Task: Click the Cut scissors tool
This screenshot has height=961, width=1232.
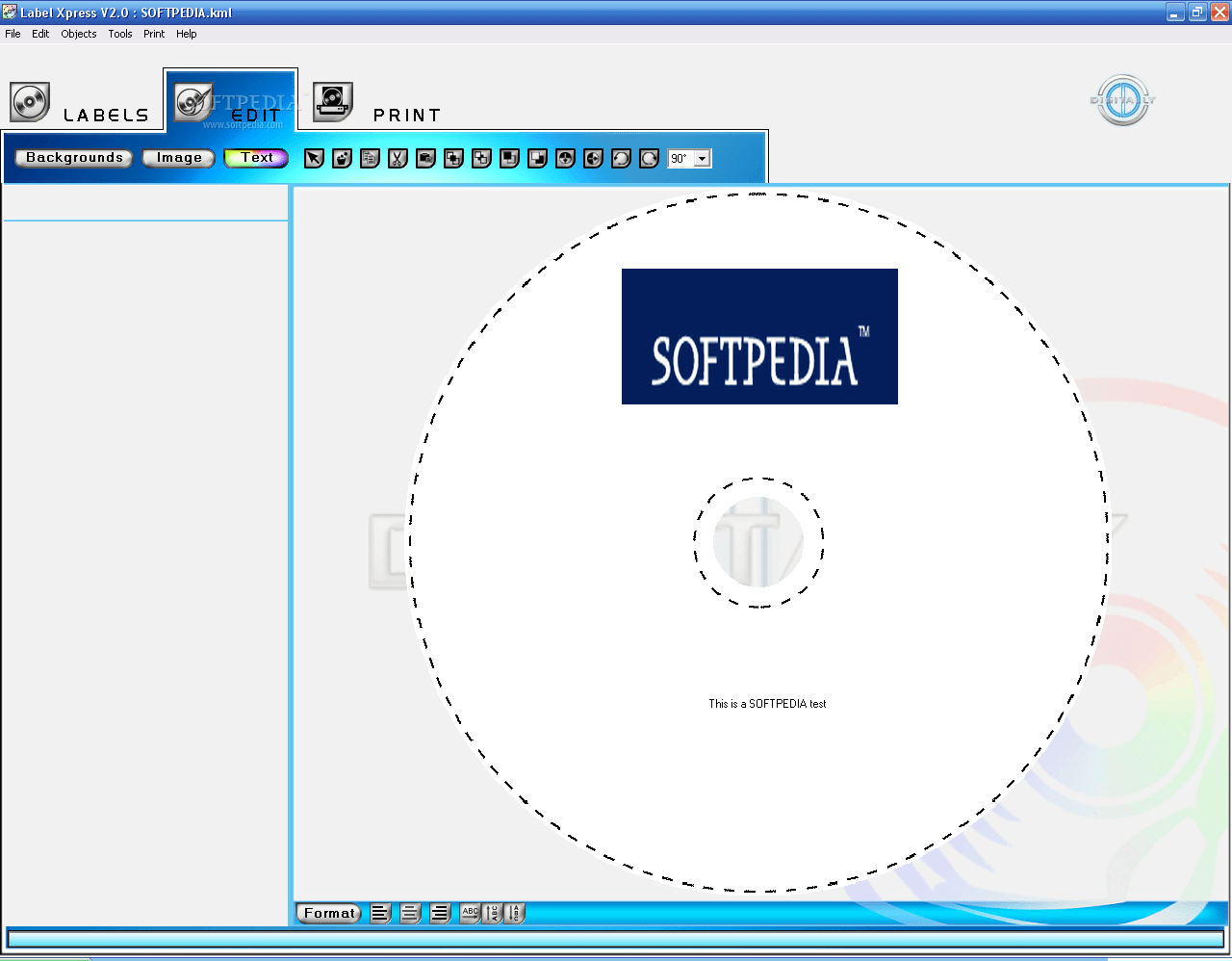Action: click(398, 158)
